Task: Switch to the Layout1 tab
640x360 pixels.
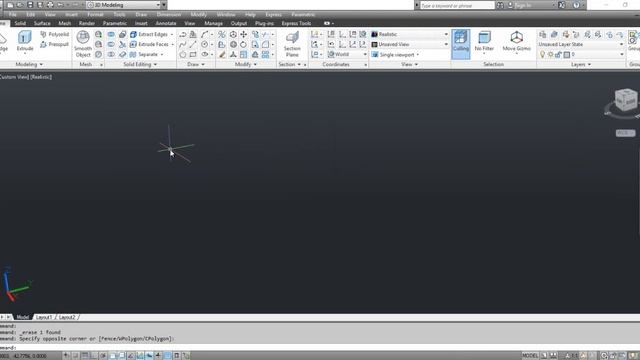Action: pyautogui.click(x=44, y=317)
